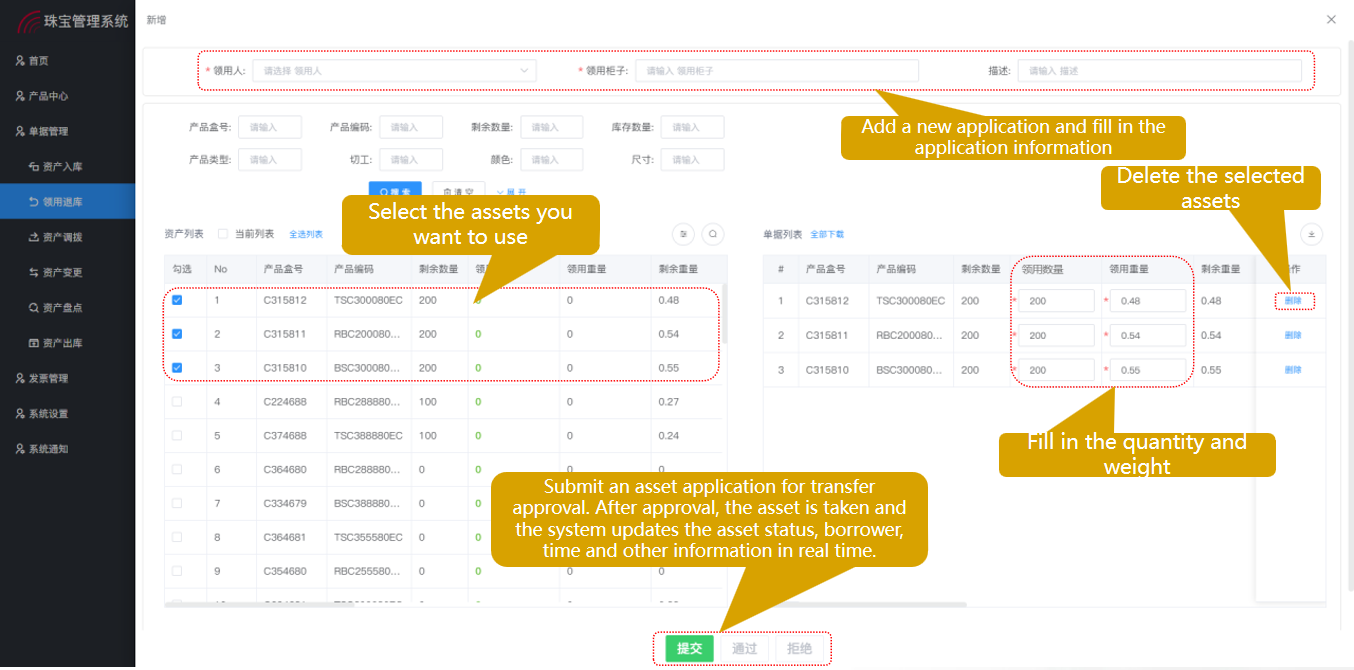
Task: Click the column settings icon above asset list
Action: coord(683,234)
